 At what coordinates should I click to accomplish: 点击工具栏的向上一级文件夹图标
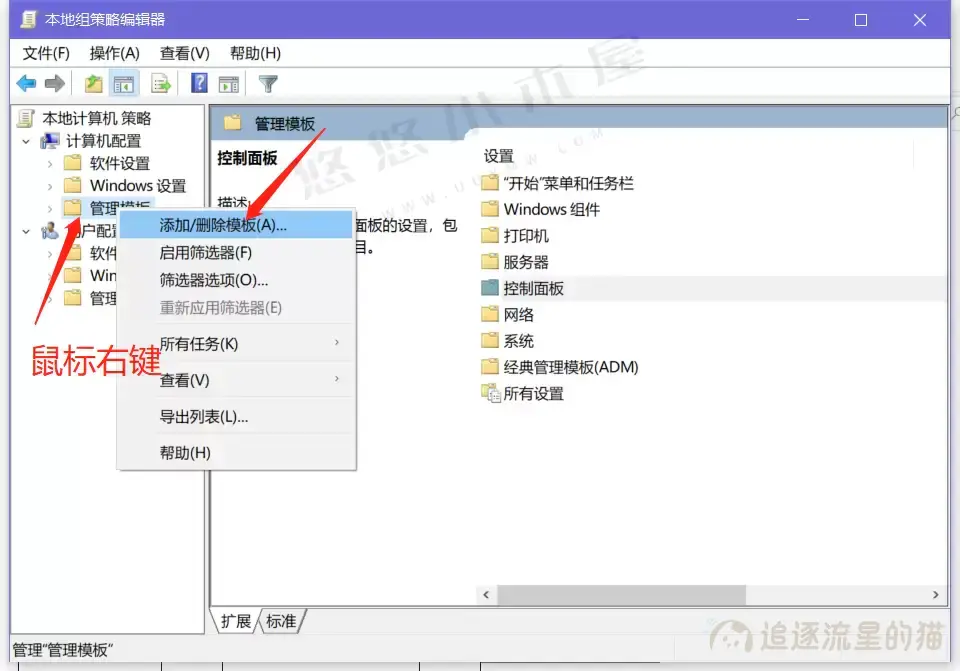[x=93, y=83]
